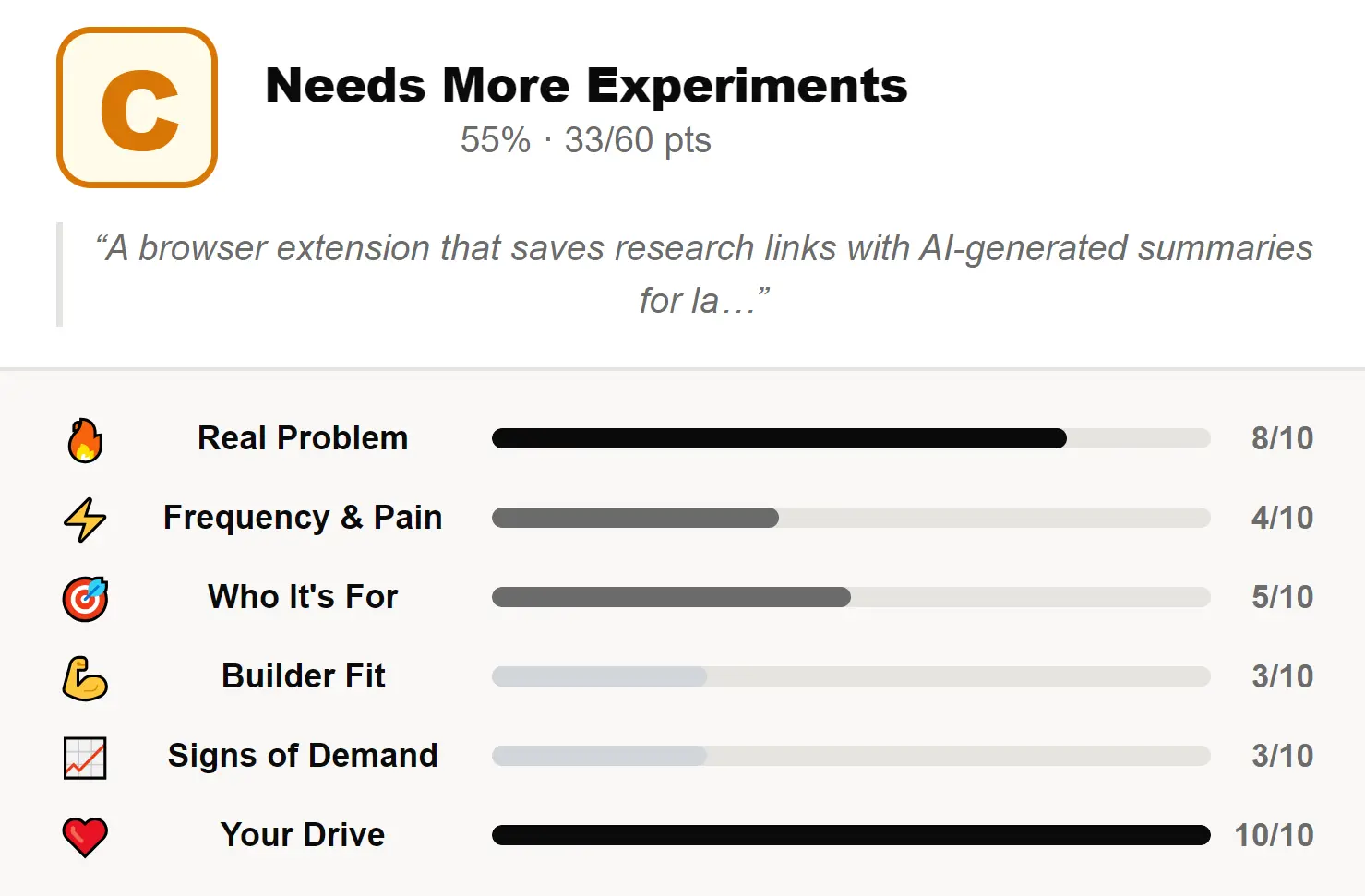
Task: Click the chart icon for Signs of Demand
Action: (x=85, y=758)
